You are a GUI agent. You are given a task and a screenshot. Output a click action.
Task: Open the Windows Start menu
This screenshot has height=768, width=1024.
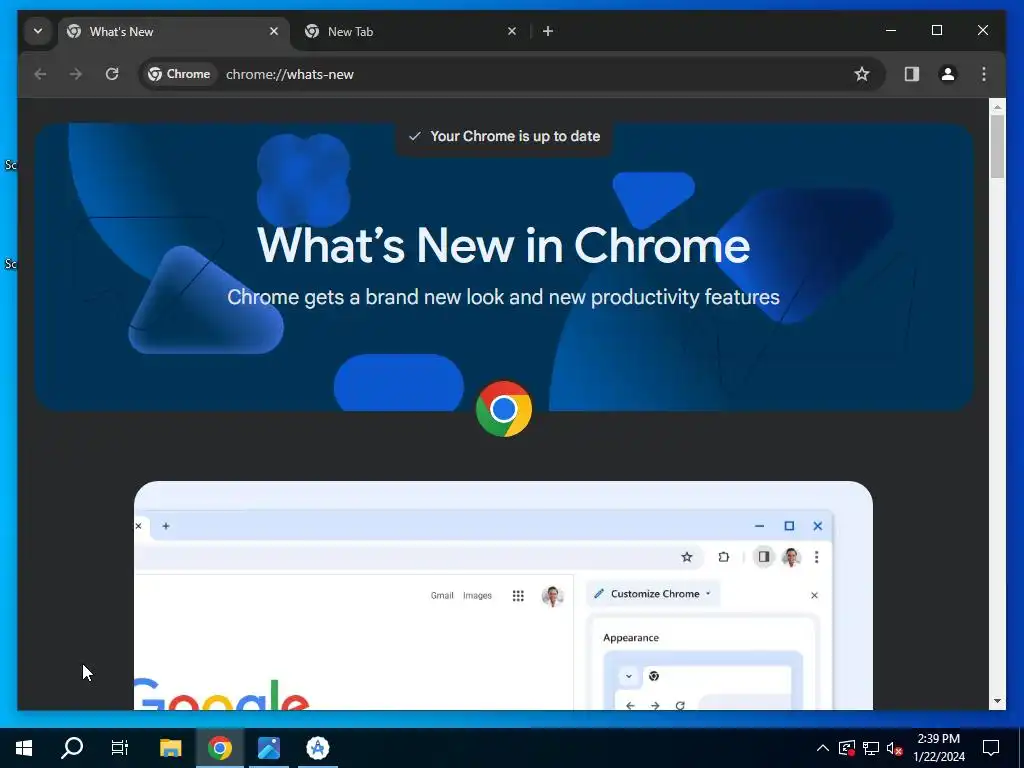(x=24, y=748)
